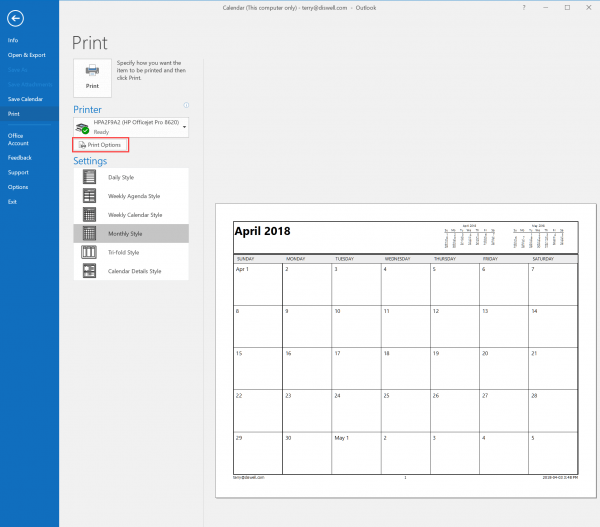Select the Weekly Calendar Style icon
600x527 pixels.
coord(89,214)
